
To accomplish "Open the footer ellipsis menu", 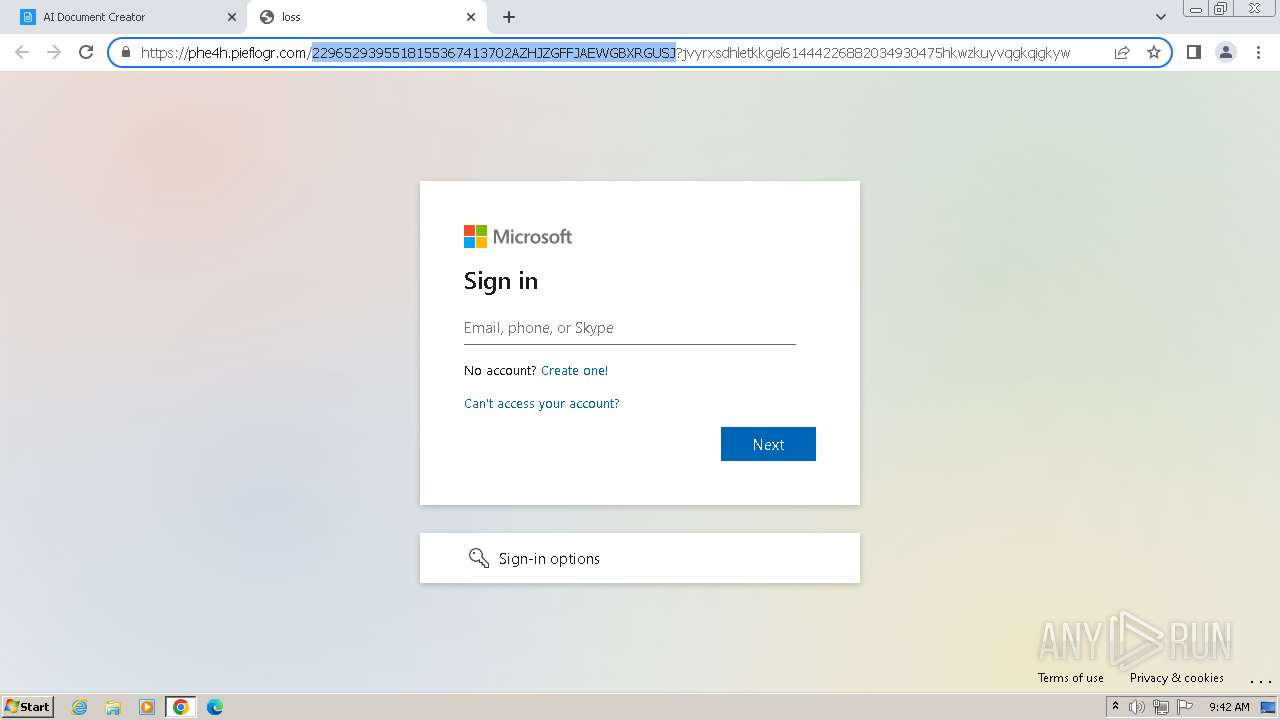I will click(1261, 679).
